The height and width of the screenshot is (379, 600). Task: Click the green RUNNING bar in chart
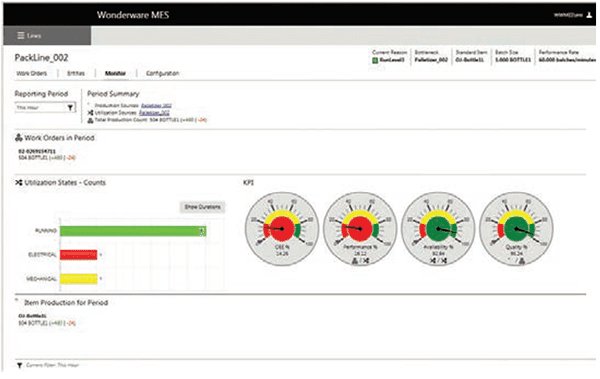[133, 231]
